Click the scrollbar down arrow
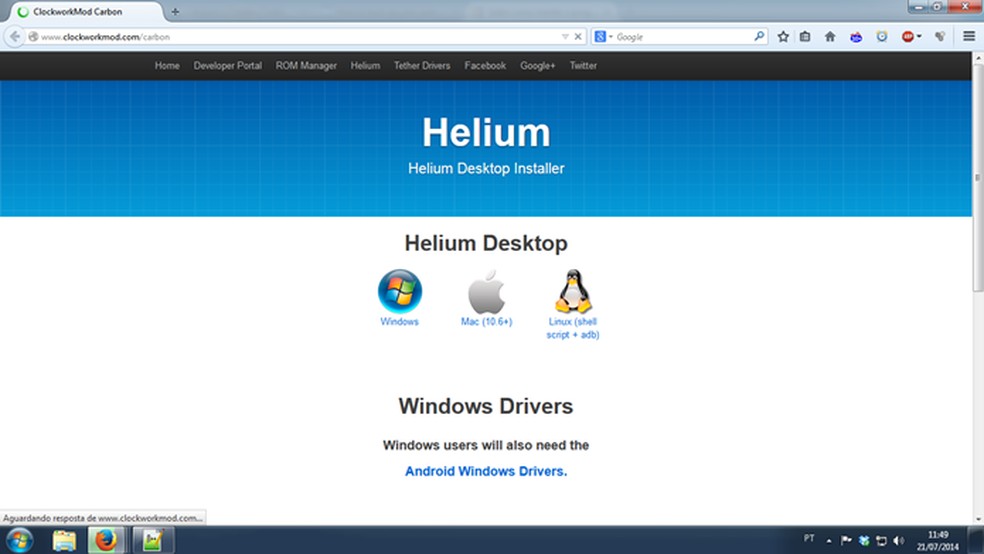Image resolution: width=984 pixels, height=554 pixels. click(978, 519)
